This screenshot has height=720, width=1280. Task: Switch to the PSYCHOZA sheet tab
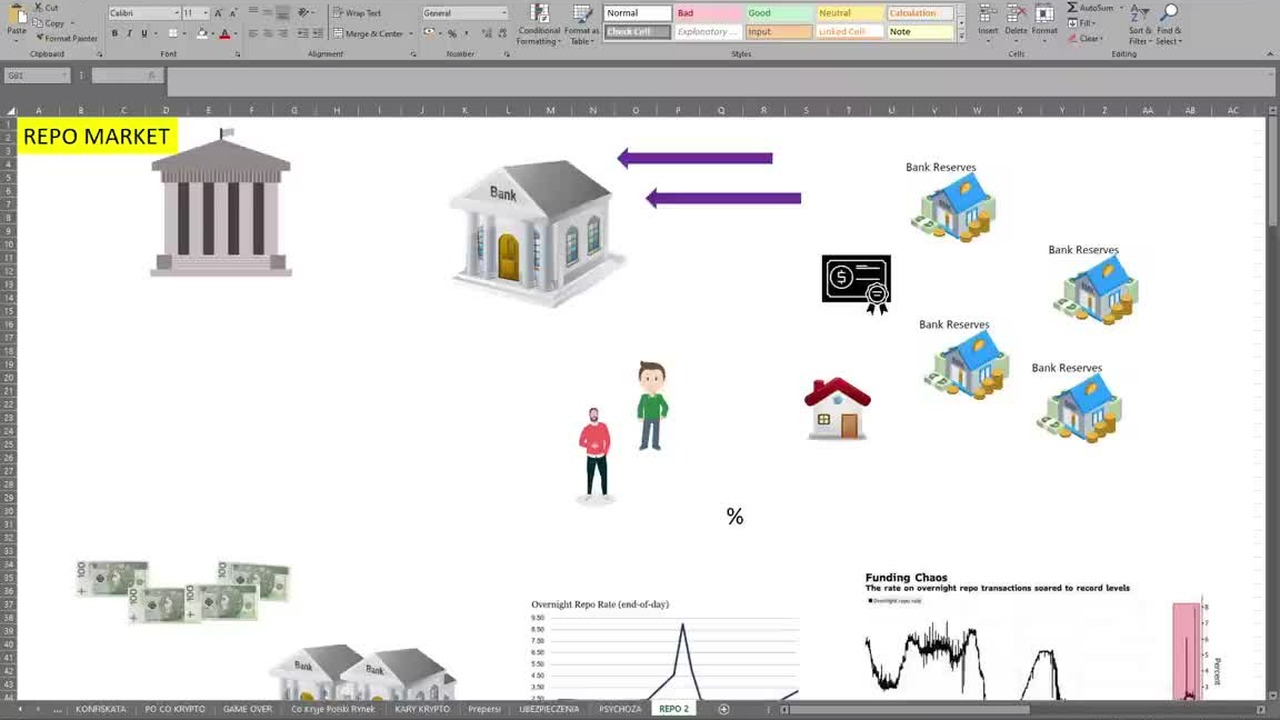click(x=620, y=709)
